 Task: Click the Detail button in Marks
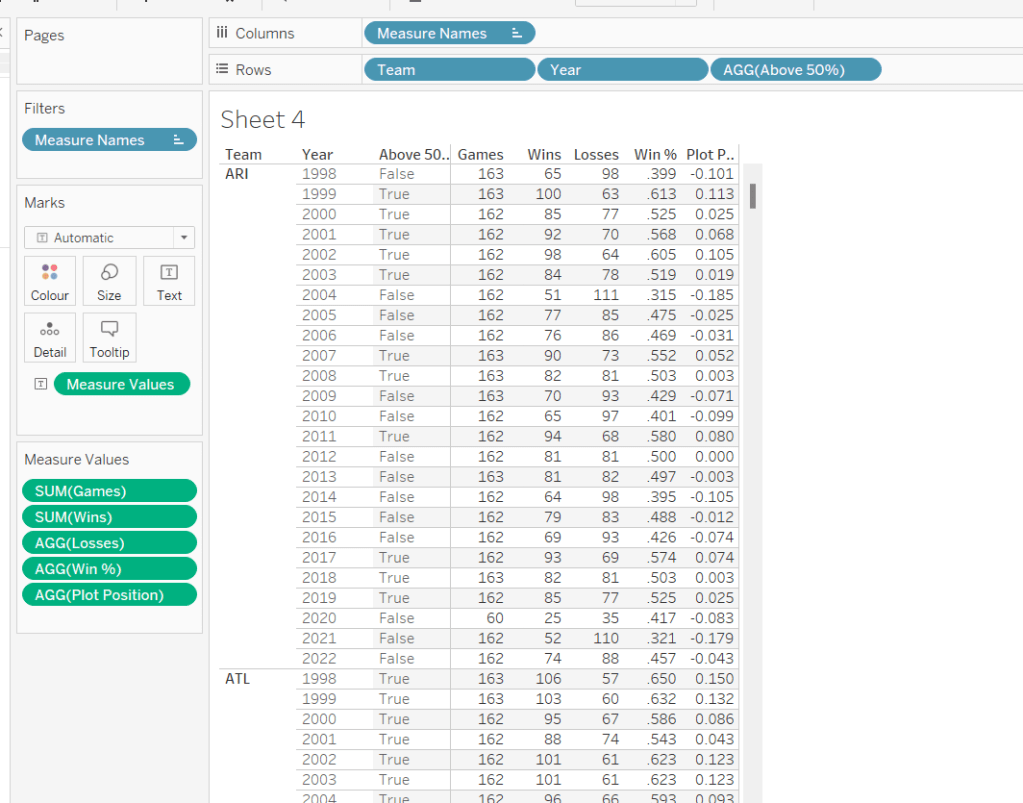pyautogui.click(x=50, y=338)
